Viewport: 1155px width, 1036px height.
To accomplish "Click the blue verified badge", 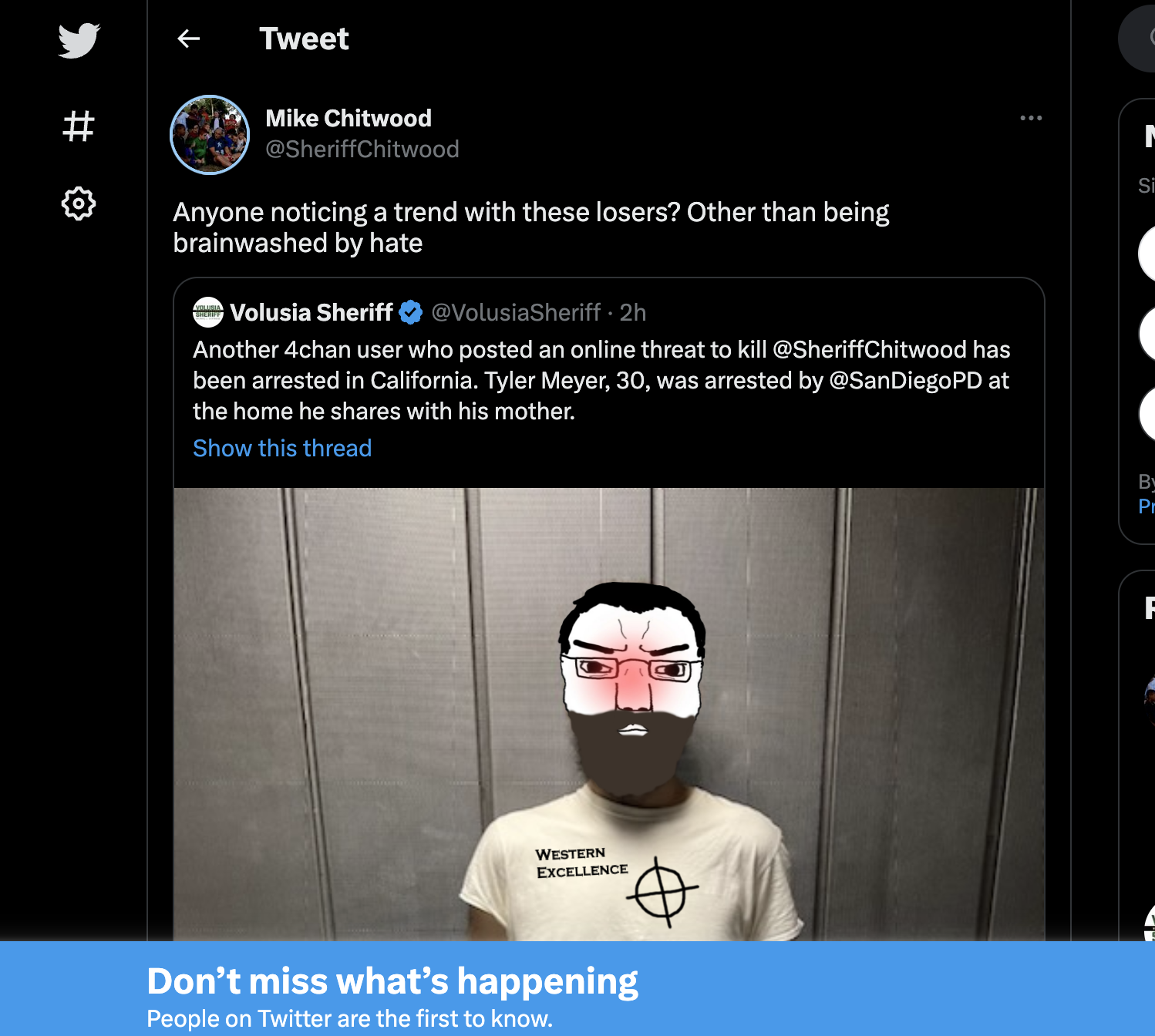I will [x=411, y=312].
